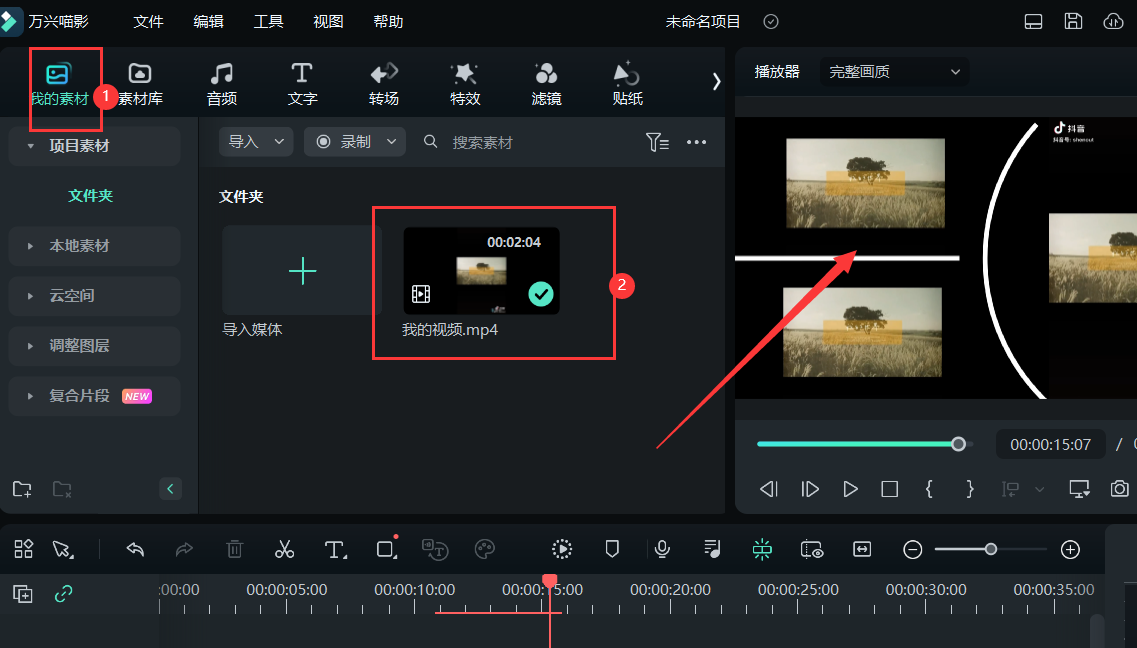1137x648 pixels.
Task: Collapse the 项目素材 tree section
Action: coord(30,146)
